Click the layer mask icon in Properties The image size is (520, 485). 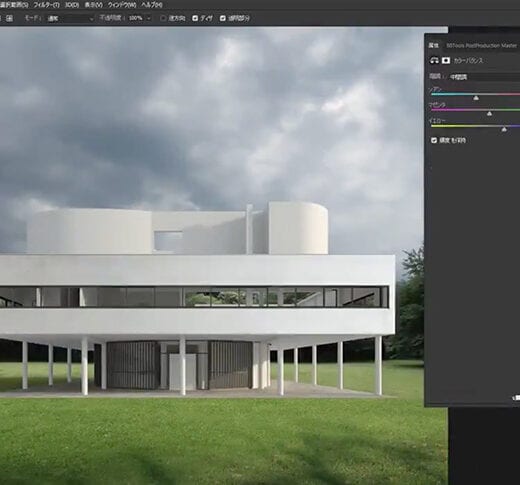pyautogui.click(x=446, y=60)
